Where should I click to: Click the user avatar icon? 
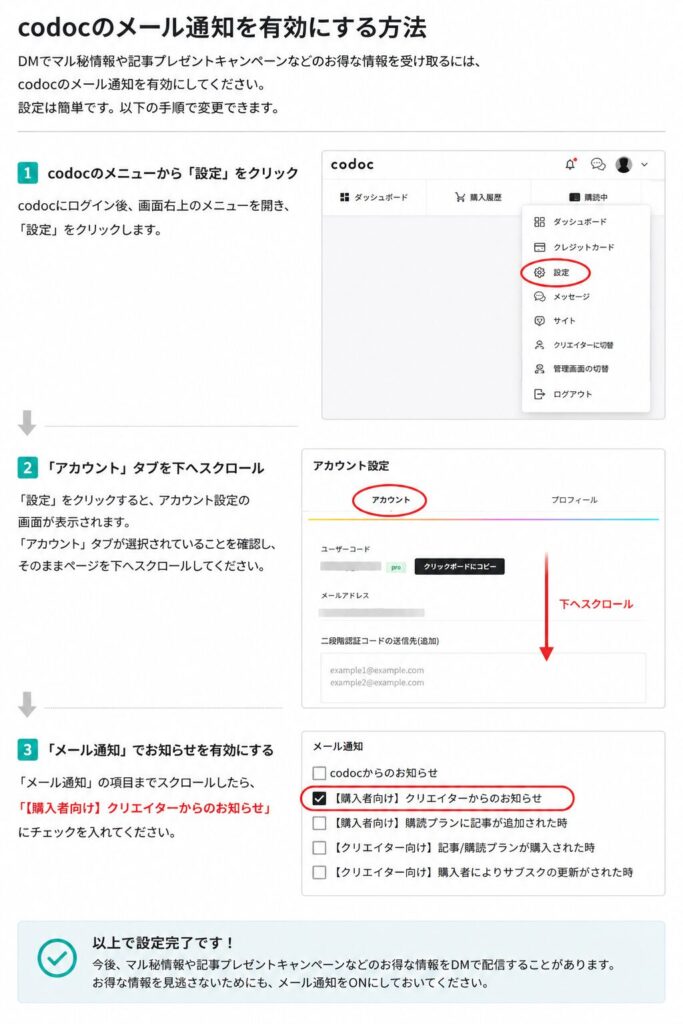pos(624,165)
